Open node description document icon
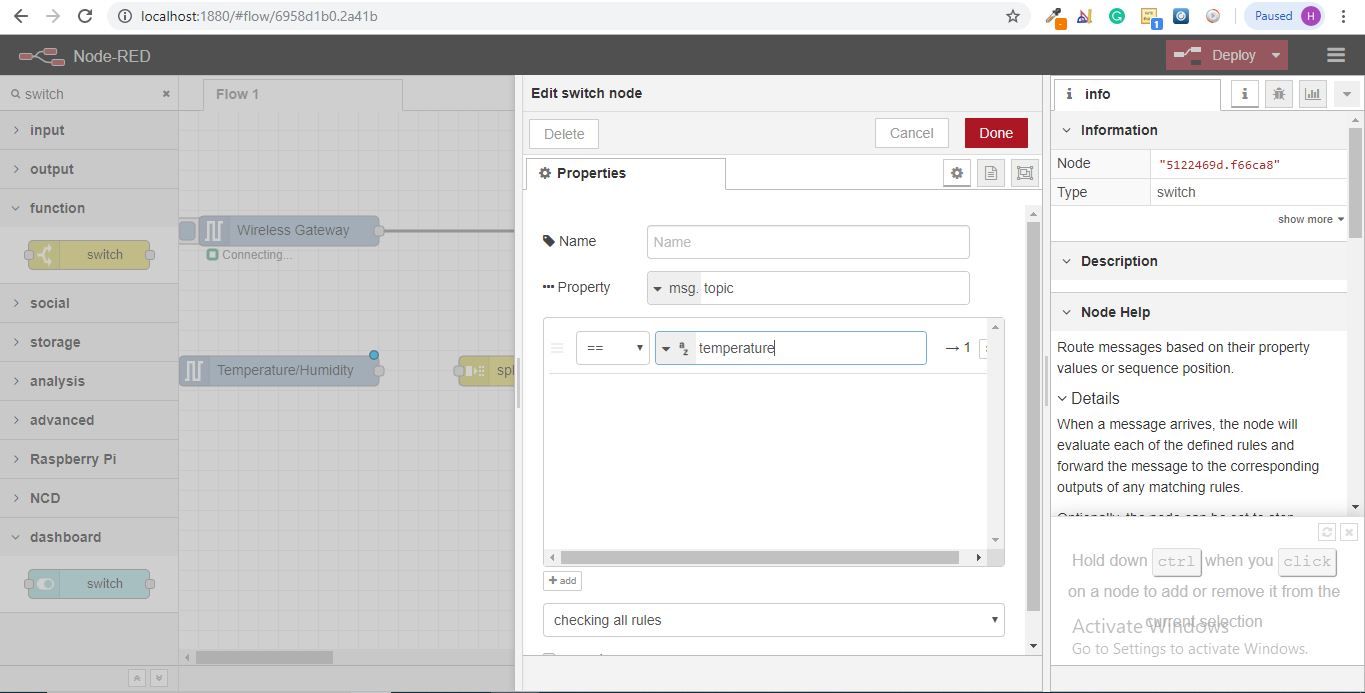Screen dimensions: 1365x693 pyautogui.click(x=991, y=173)
